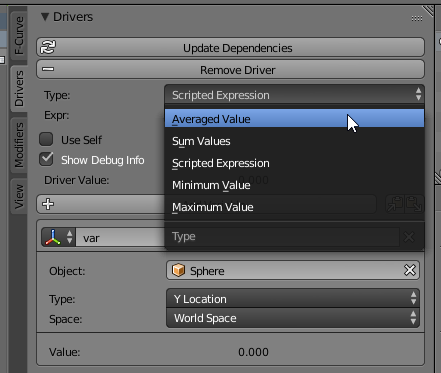Click the Driver Value label
This screenshot has width=441, height=373.
[77, 180]
